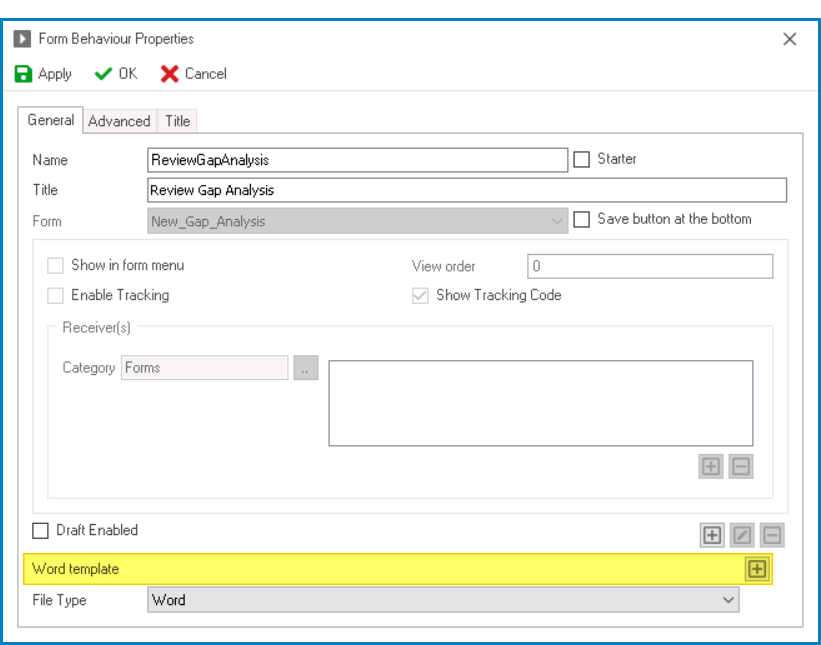
Task: Enable the Starter checkbox
Action: (x=582, y=159)
